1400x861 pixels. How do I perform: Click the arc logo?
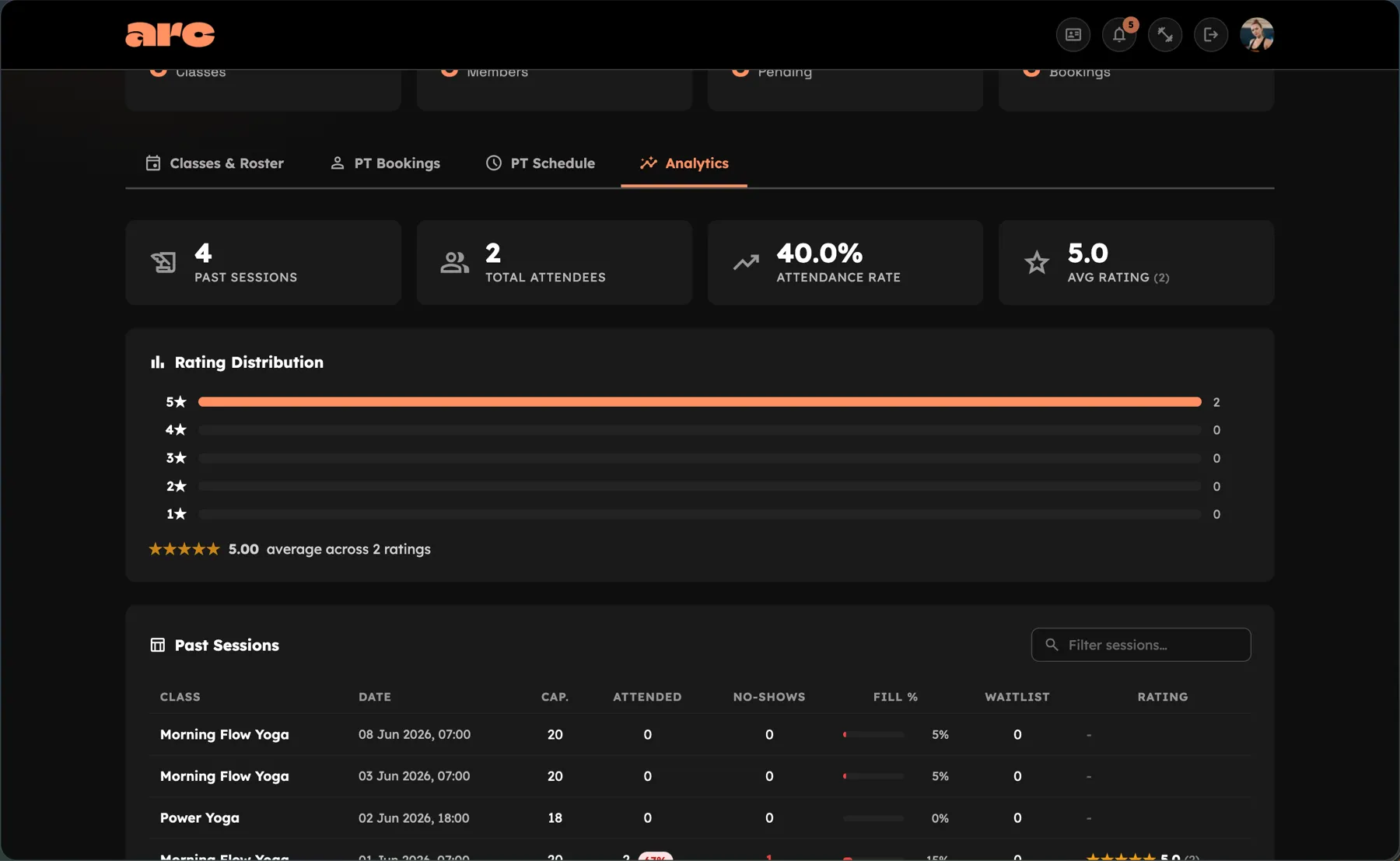pyautogui.click(x=170, y=34)
